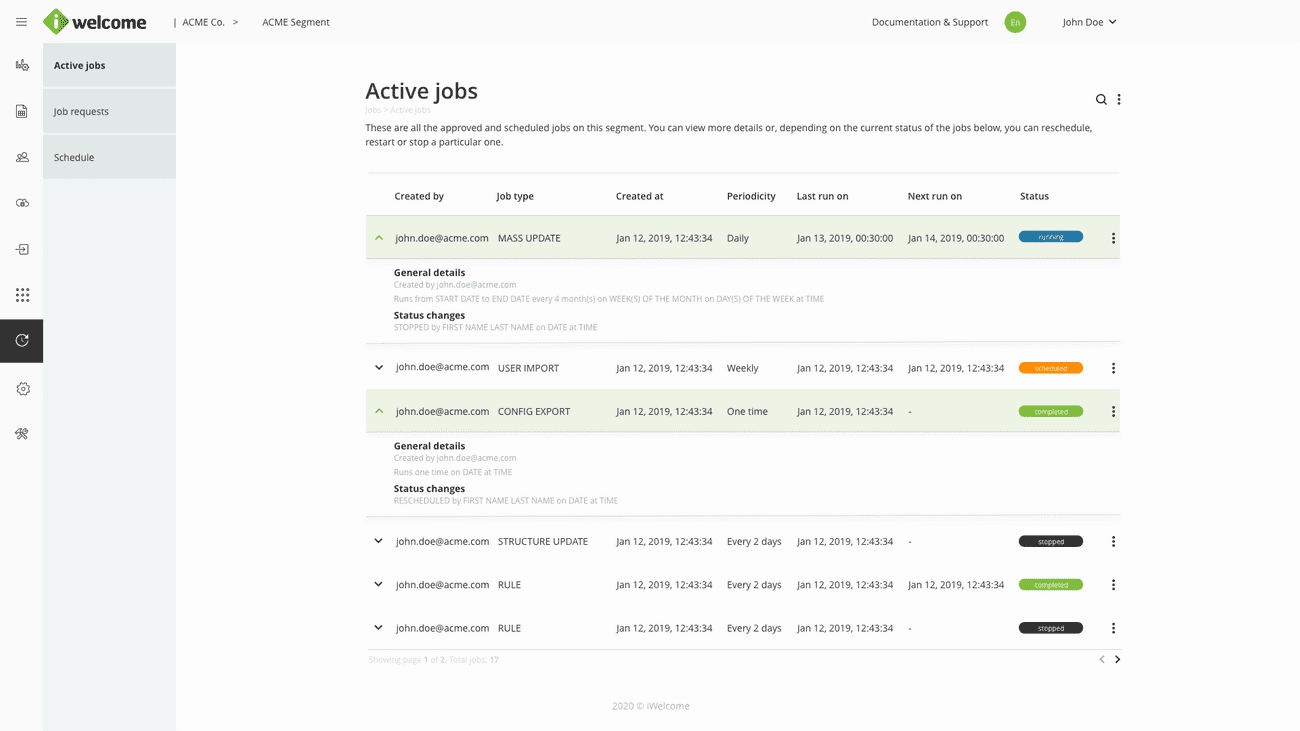Go to next page of jobs
This screenshot has width=1300, height=731.
tap(1117, 659)
